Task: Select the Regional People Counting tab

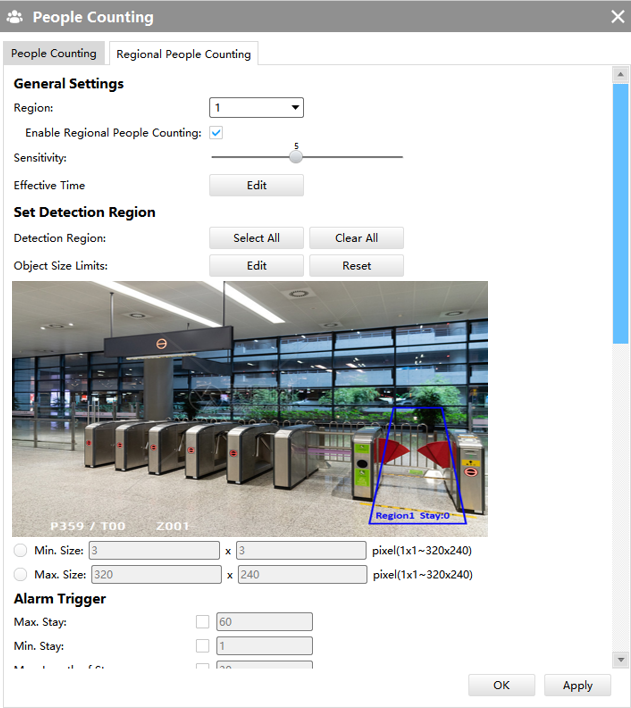Action: tap(183, 54)
